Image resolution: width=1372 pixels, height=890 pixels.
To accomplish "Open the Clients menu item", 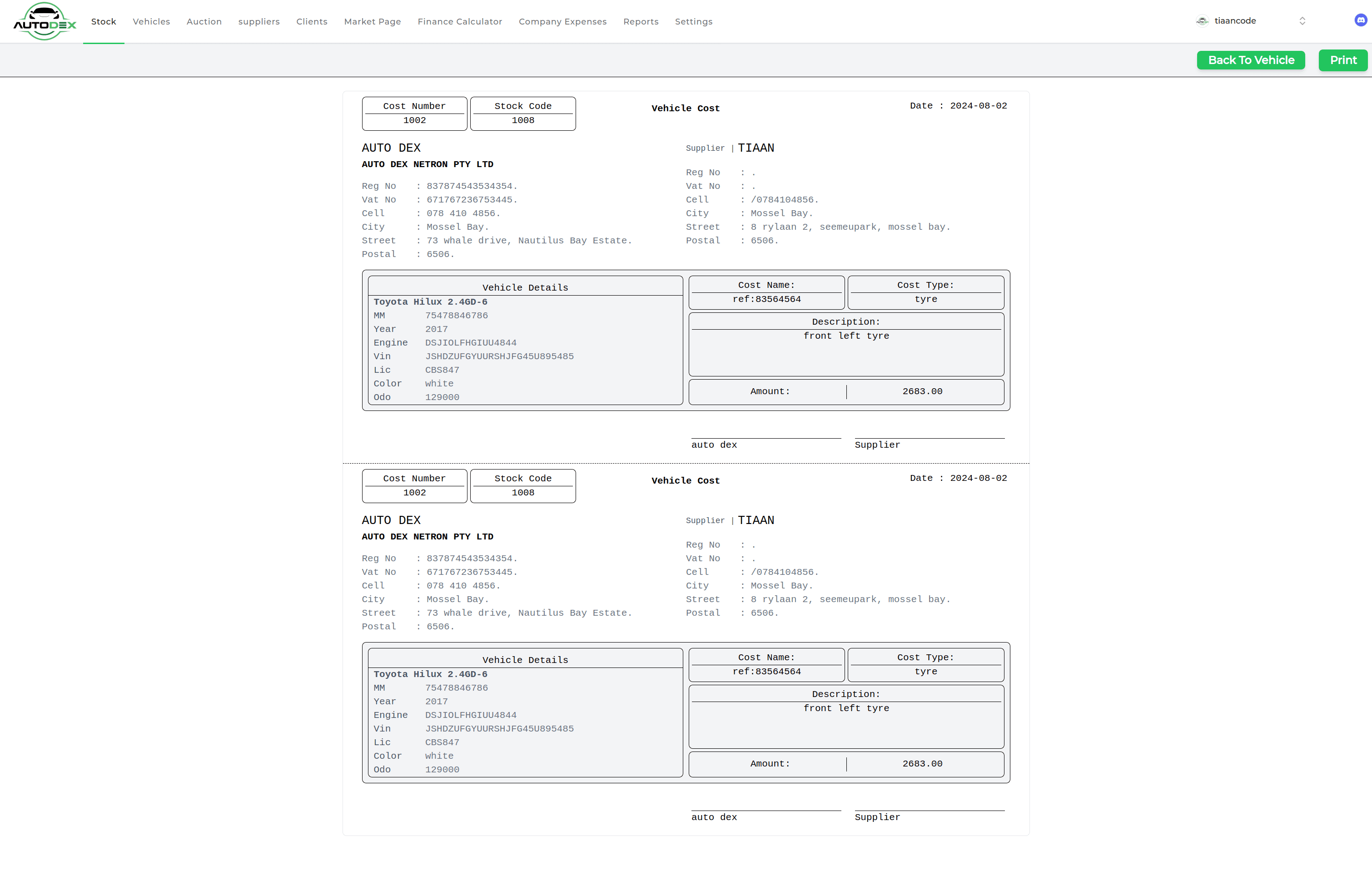I will 312,21.
